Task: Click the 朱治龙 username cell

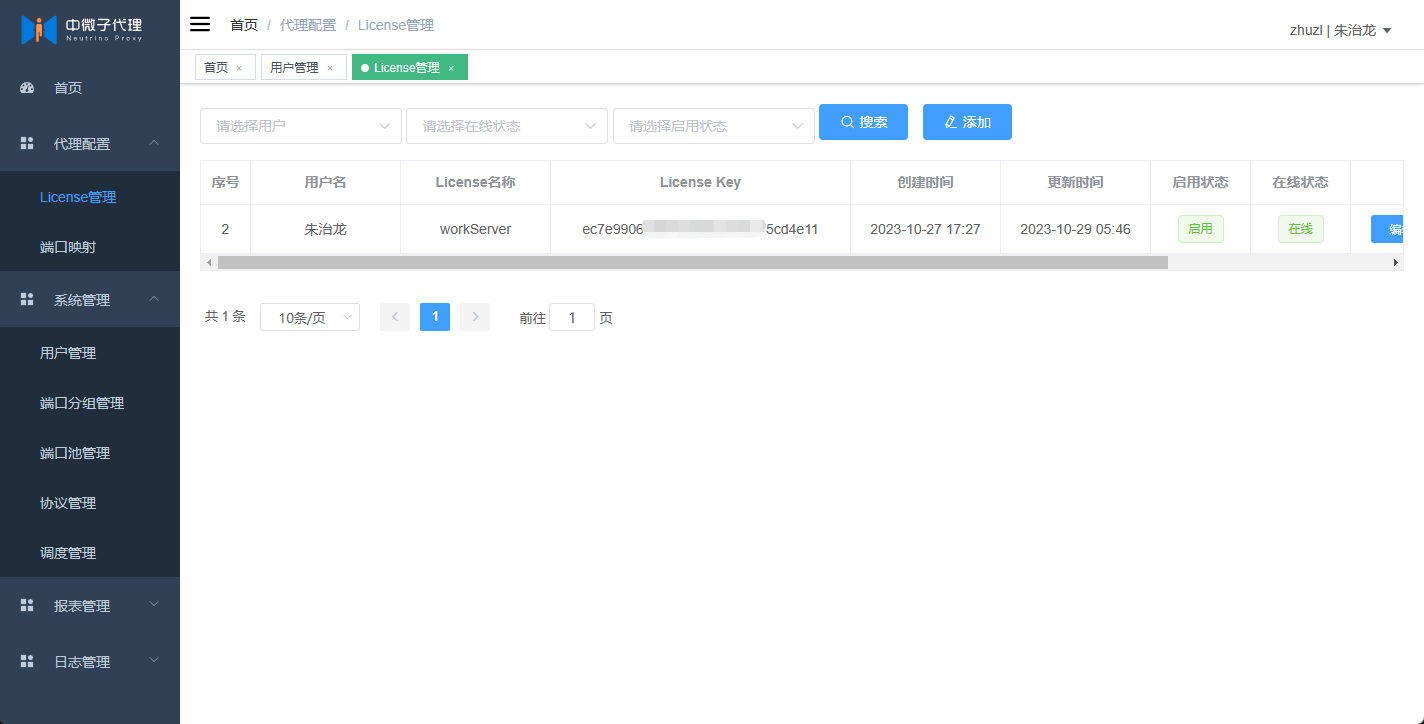Action: pyautogui.click(x=325, y=229)
